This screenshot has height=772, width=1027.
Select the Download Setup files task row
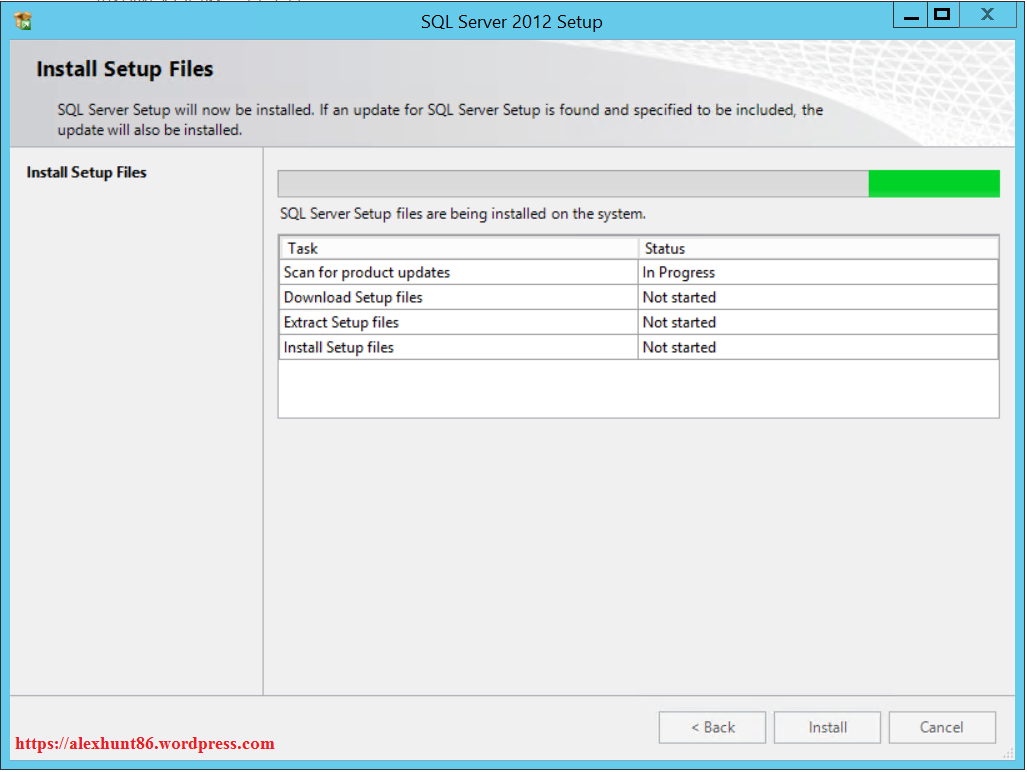(353, 297)
